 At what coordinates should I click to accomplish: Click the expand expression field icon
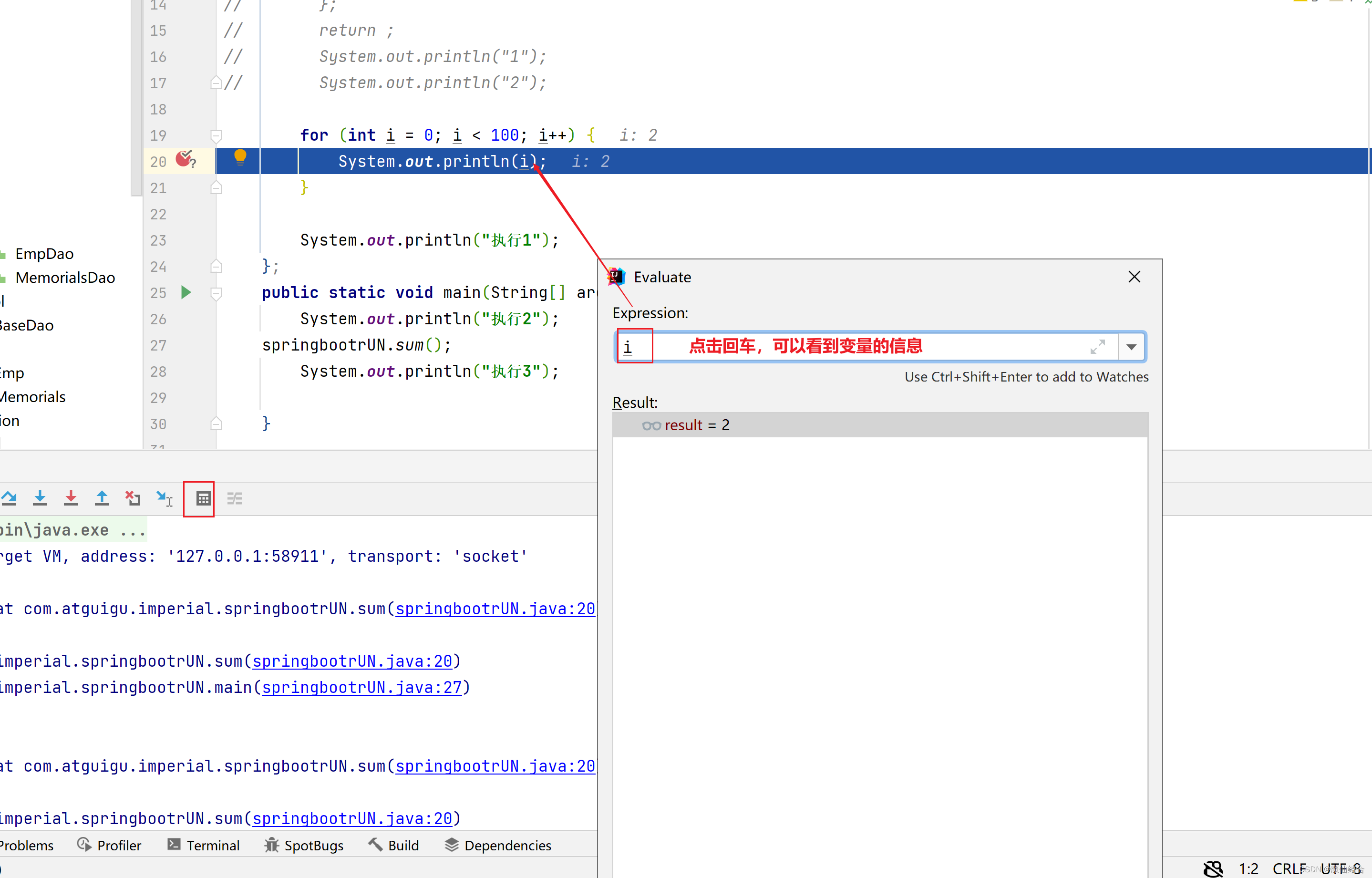click(x=1097, y=347)
